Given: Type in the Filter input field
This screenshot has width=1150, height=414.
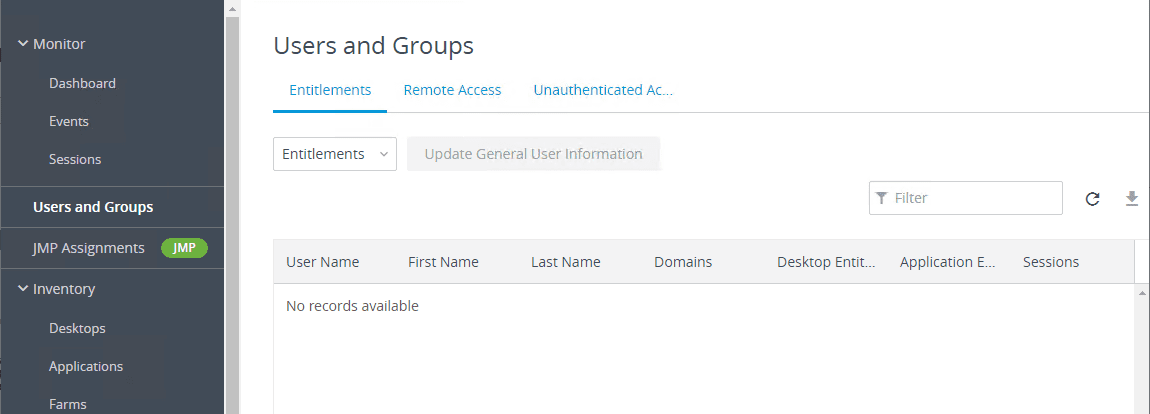Looking at the screenshot, I should [974, 198].
